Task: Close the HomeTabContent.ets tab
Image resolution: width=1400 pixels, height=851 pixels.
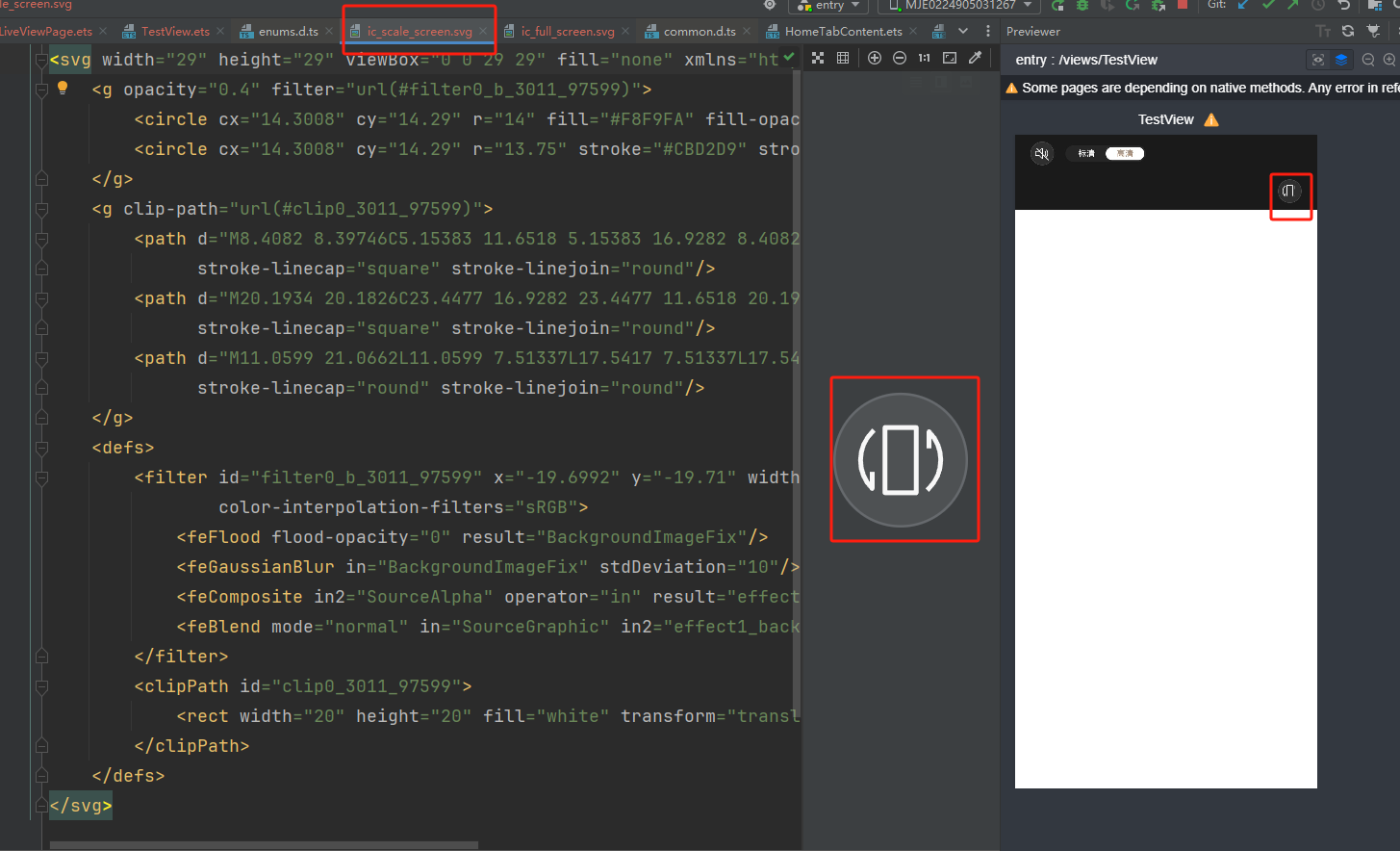Action: pos(913,32)
